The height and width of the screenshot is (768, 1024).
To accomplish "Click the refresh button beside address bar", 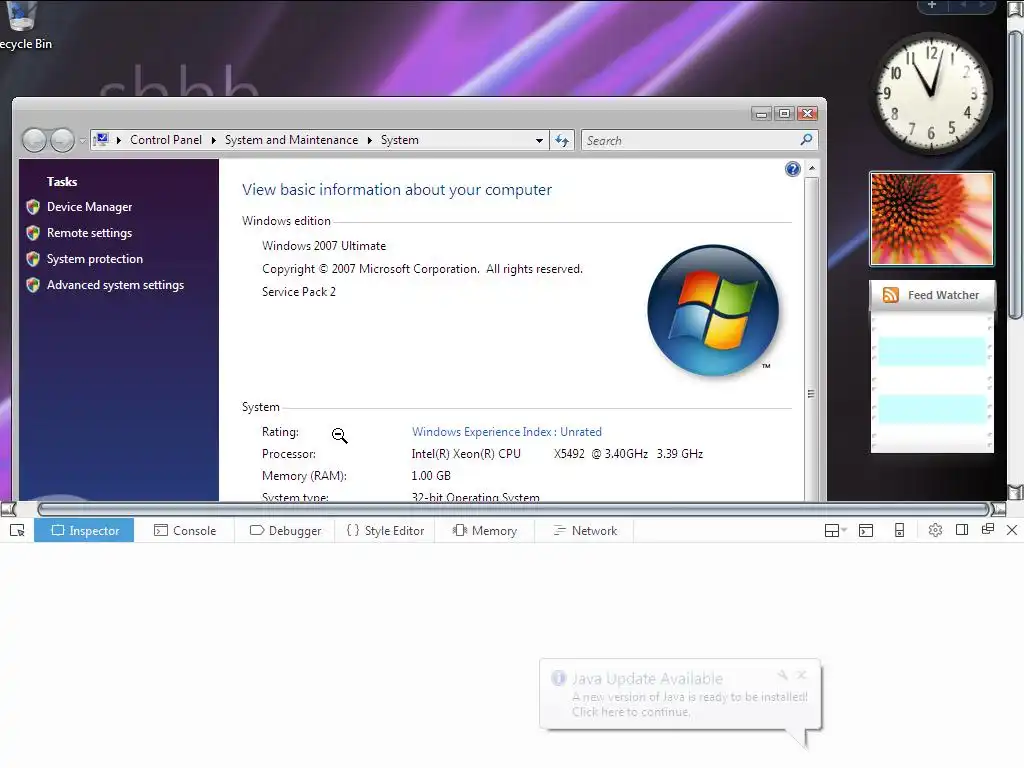I will [x=562, y=140].
